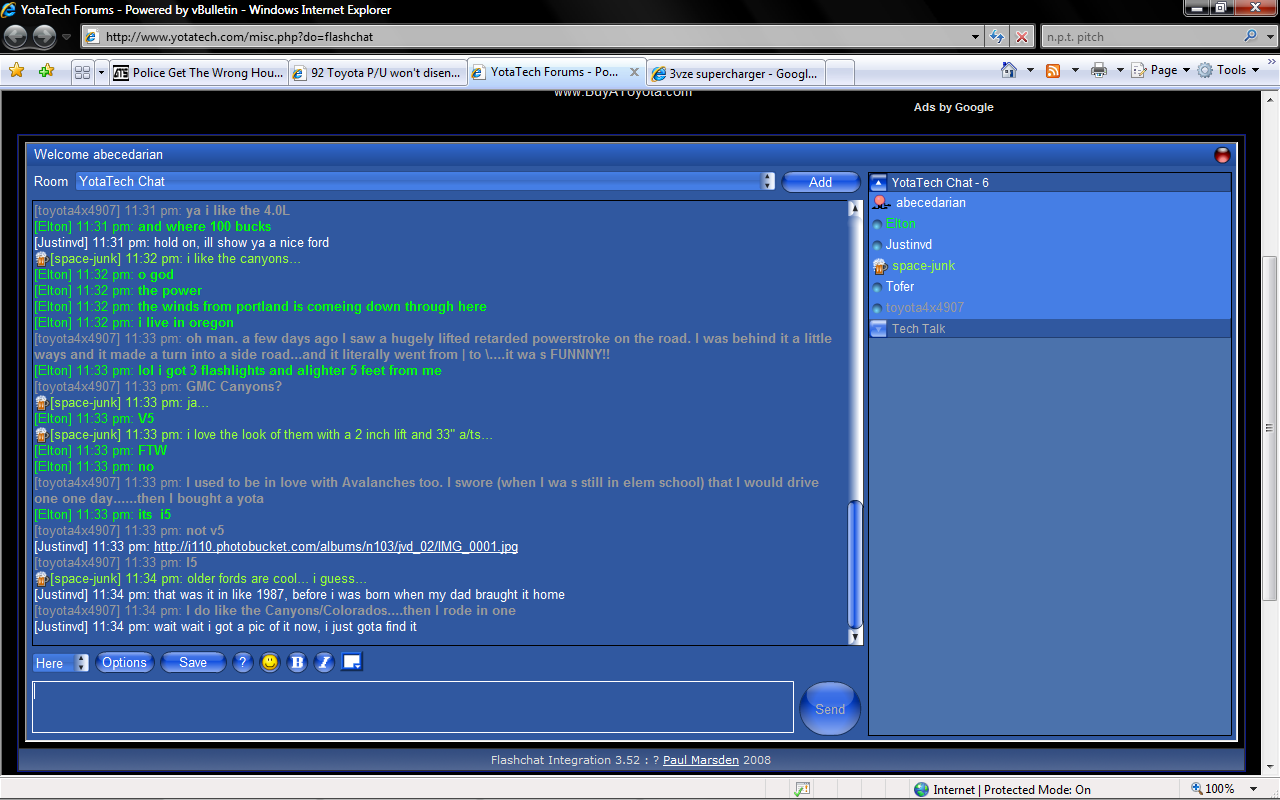Open the Favorites Center star
The height and width of the screenshot is (800, 1280).
tap(17, 71)
